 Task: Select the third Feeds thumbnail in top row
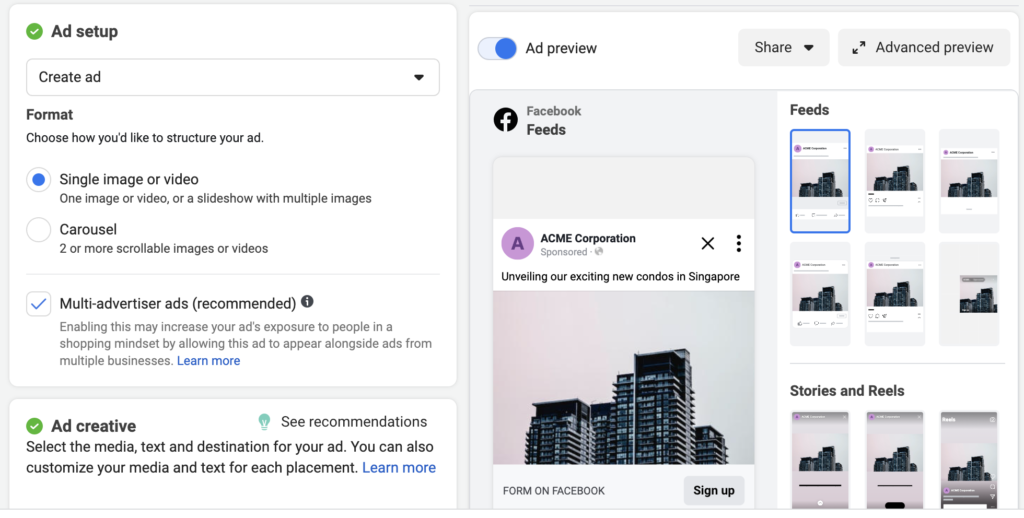click(x=969, y=182)
